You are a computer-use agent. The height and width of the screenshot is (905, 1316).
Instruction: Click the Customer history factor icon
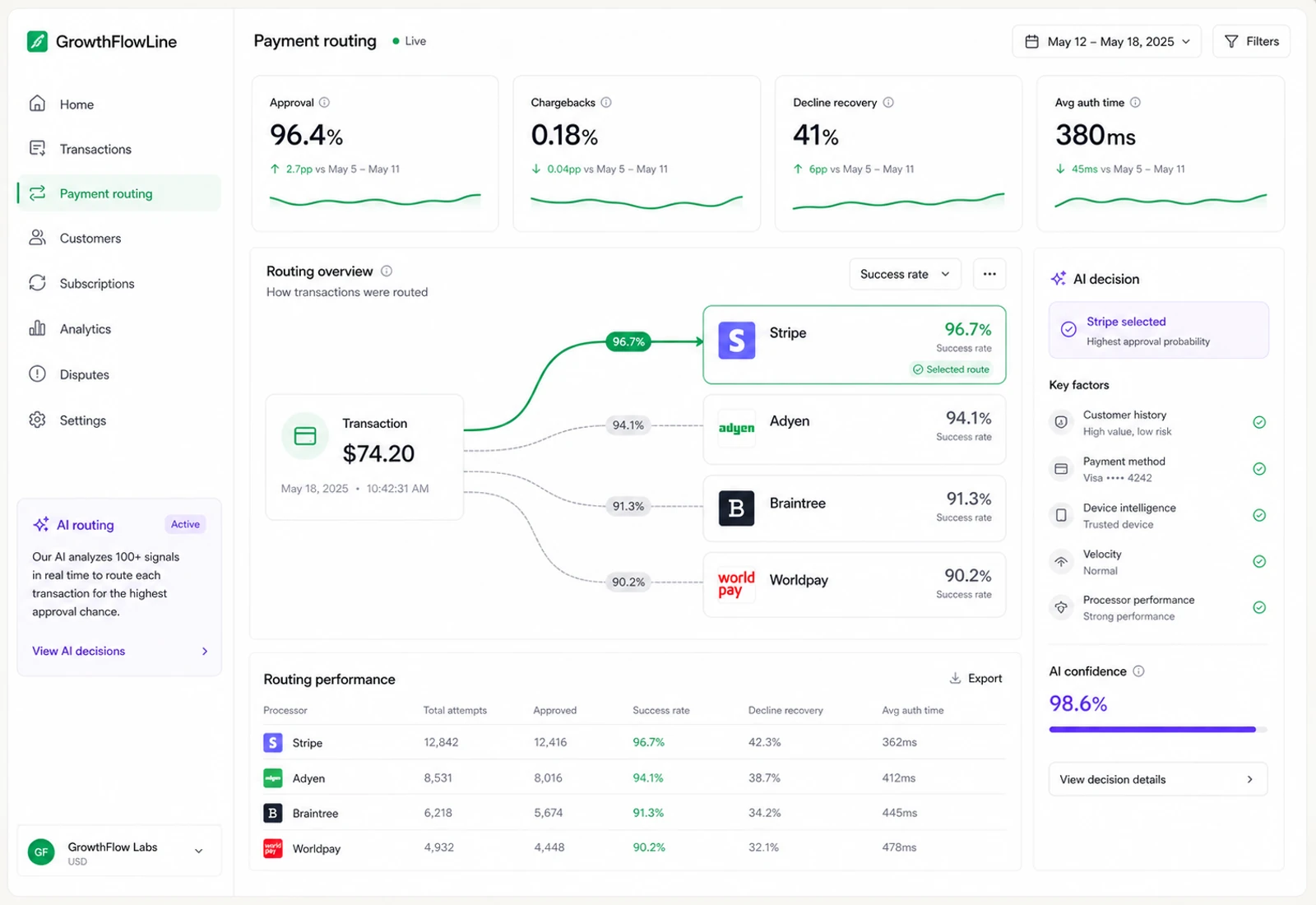tap(1061, 422)
